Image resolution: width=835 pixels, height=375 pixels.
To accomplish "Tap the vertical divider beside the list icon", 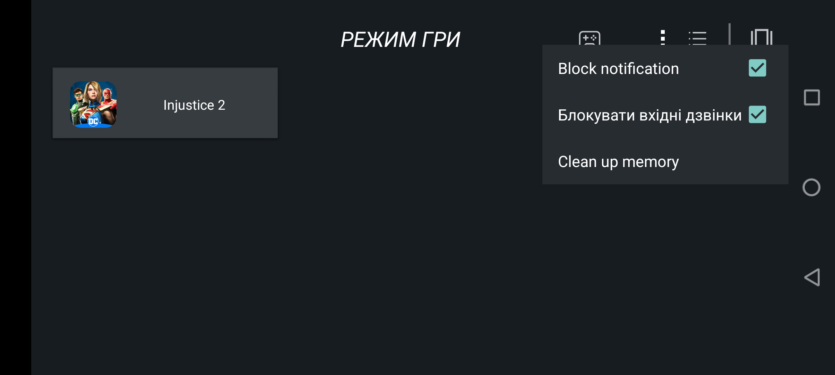I will pos(729,37).
